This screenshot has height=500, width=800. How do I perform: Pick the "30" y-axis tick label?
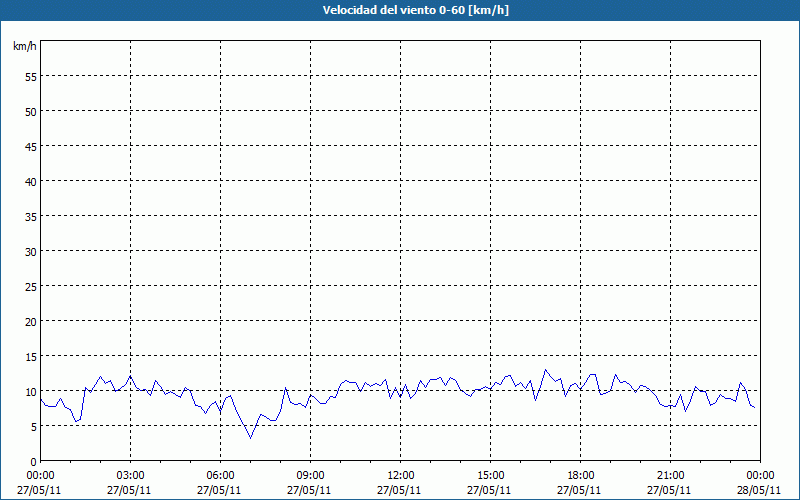31,252
